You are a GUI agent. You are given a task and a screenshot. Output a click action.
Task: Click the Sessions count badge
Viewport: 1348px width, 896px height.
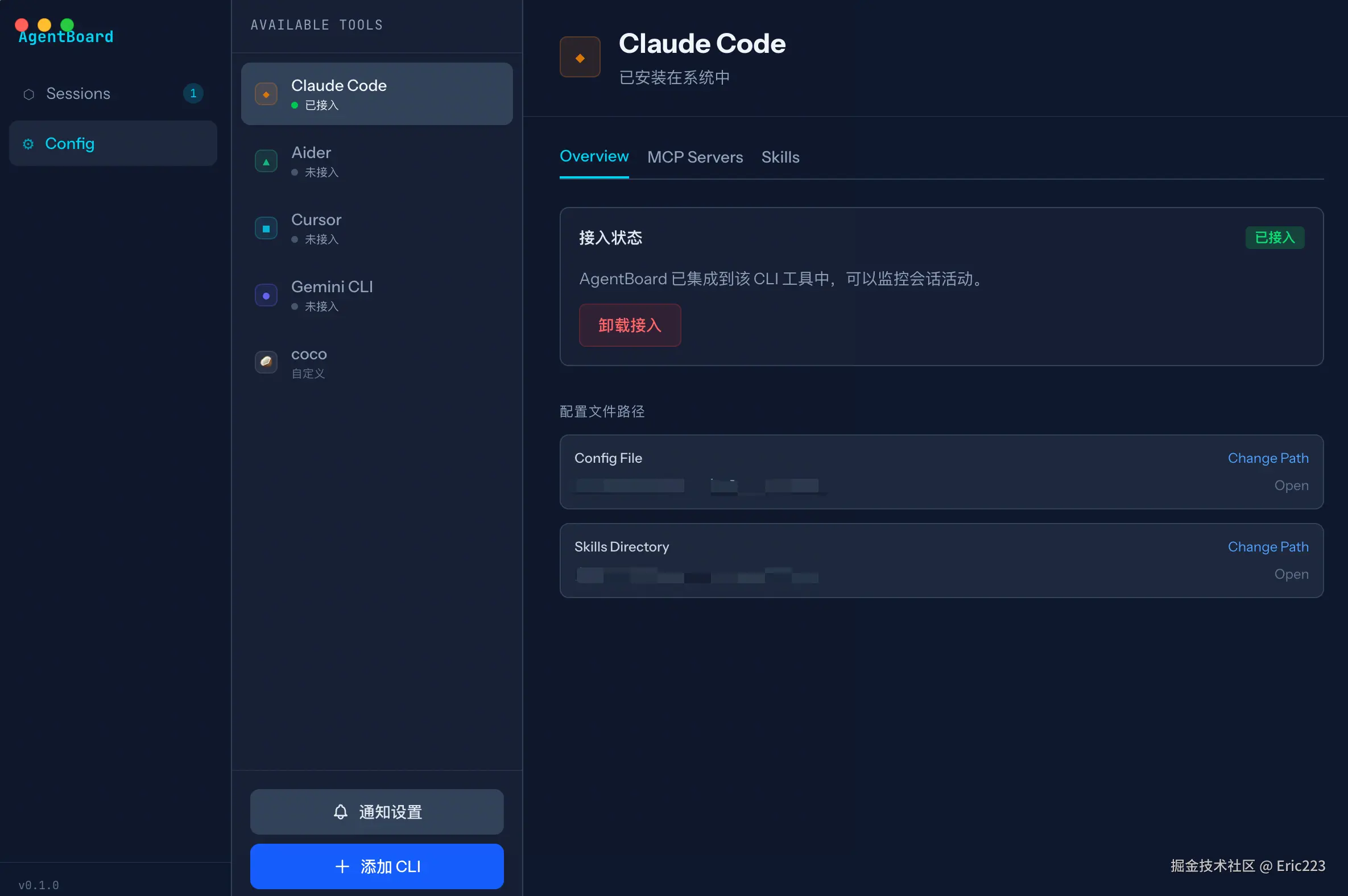point(193,93)
